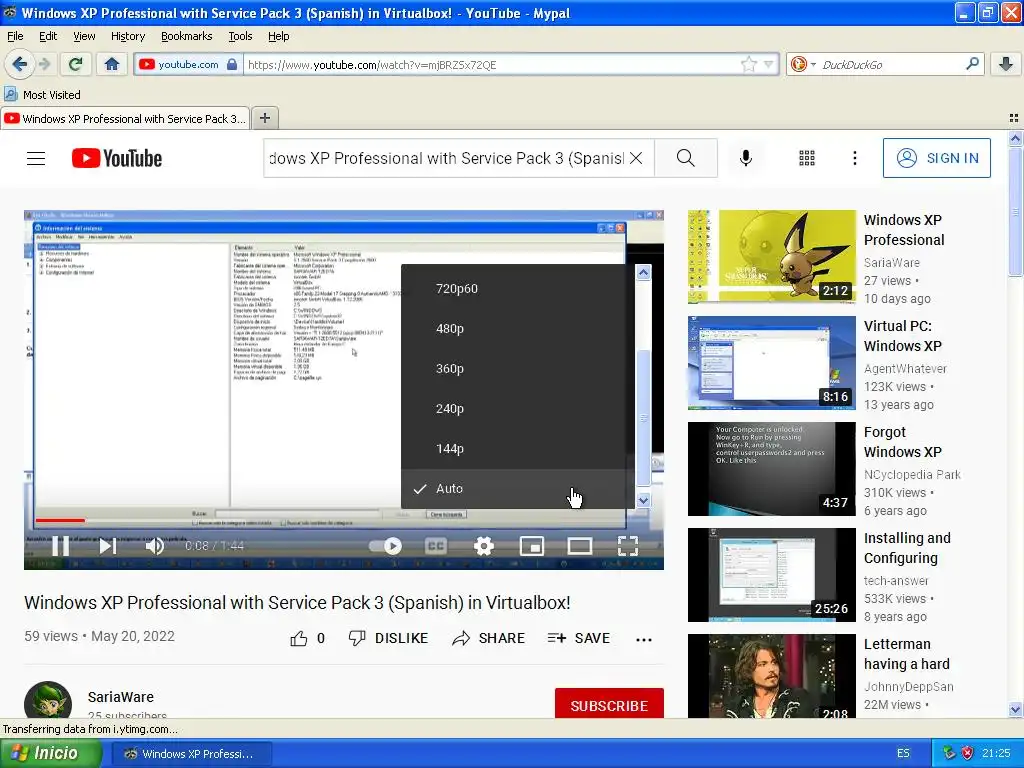Mute the video volume
The height and width of the screenshot is (768, 1024).
(155, 546)
